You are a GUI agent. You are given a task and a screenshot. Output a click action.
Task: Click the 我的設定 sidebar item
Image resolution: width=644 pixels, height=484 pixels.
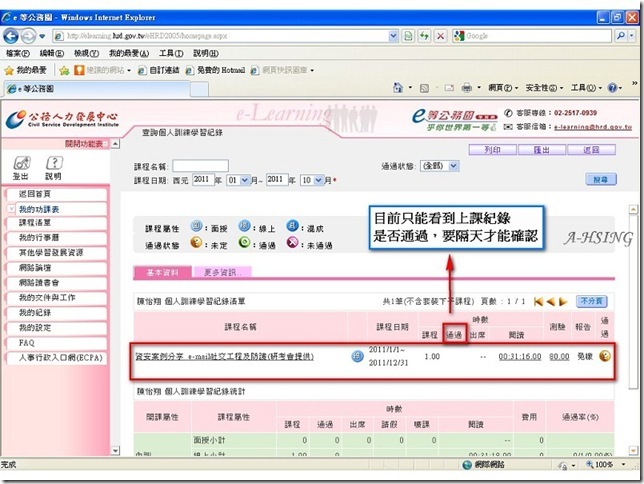[57, 328]
